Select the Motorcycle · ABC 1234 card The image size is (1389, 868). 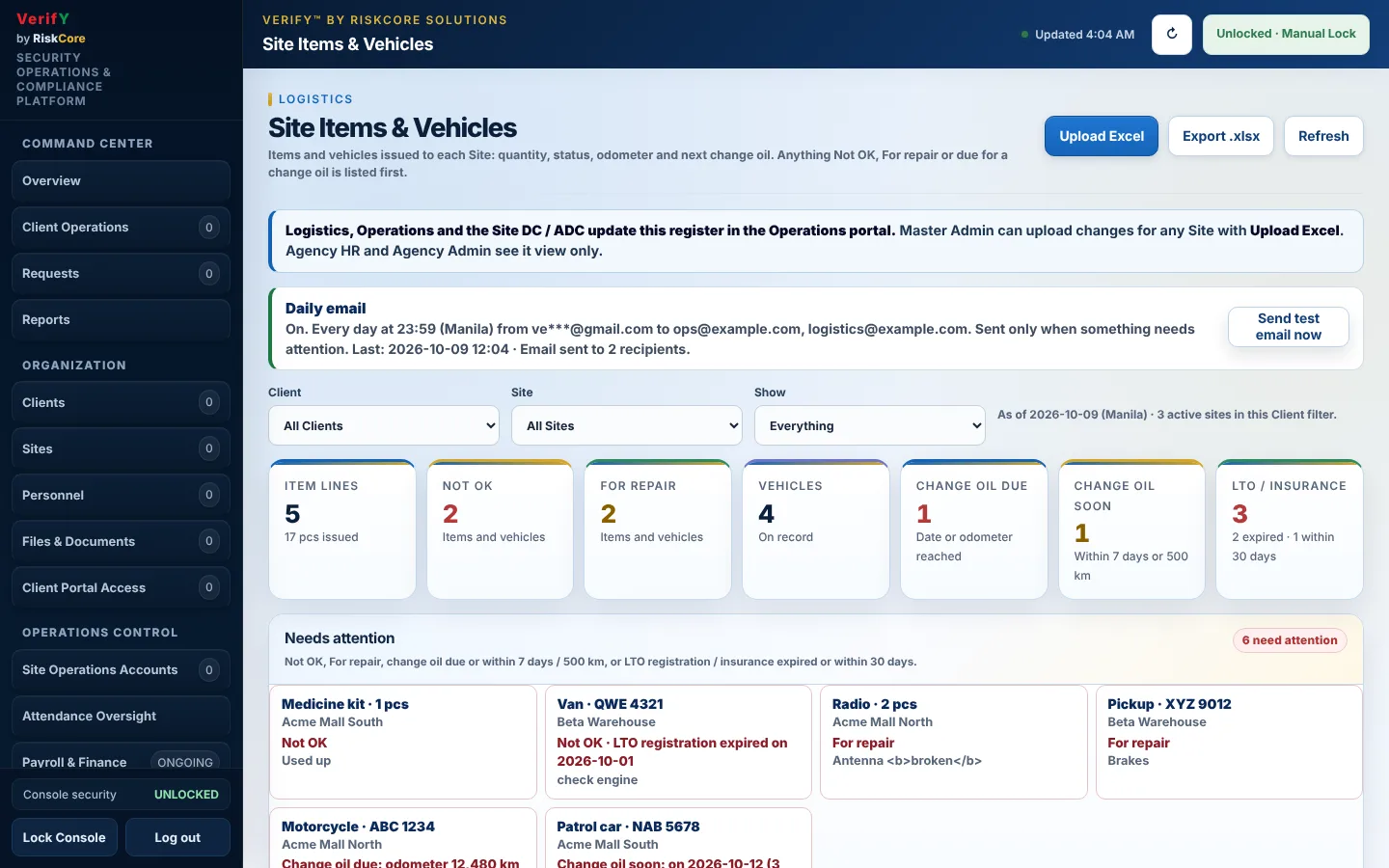(403, 838)
